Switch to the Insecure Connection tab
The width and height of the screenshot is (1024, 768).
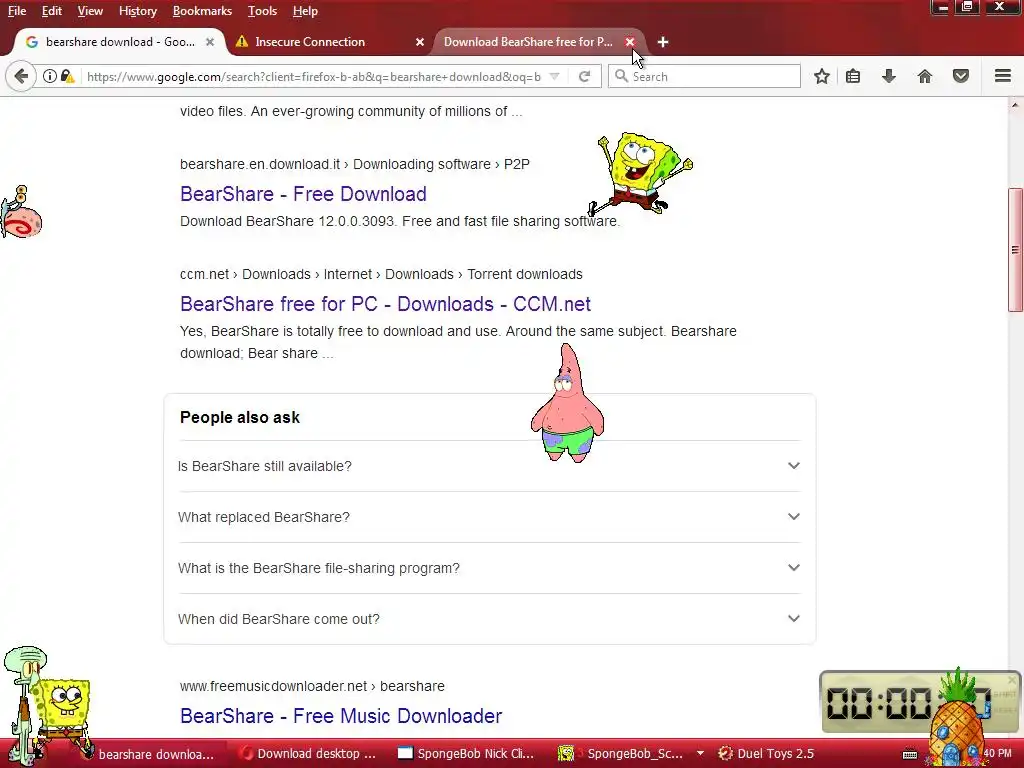328,42
